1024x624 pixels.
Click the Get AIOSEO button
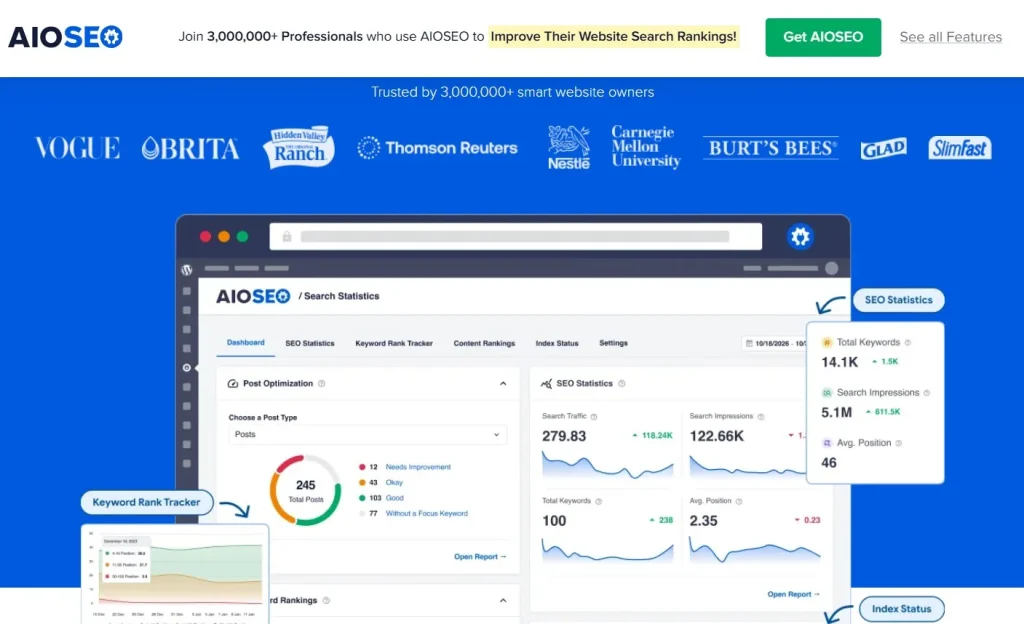pyautogui.click(x=822, y=36)
